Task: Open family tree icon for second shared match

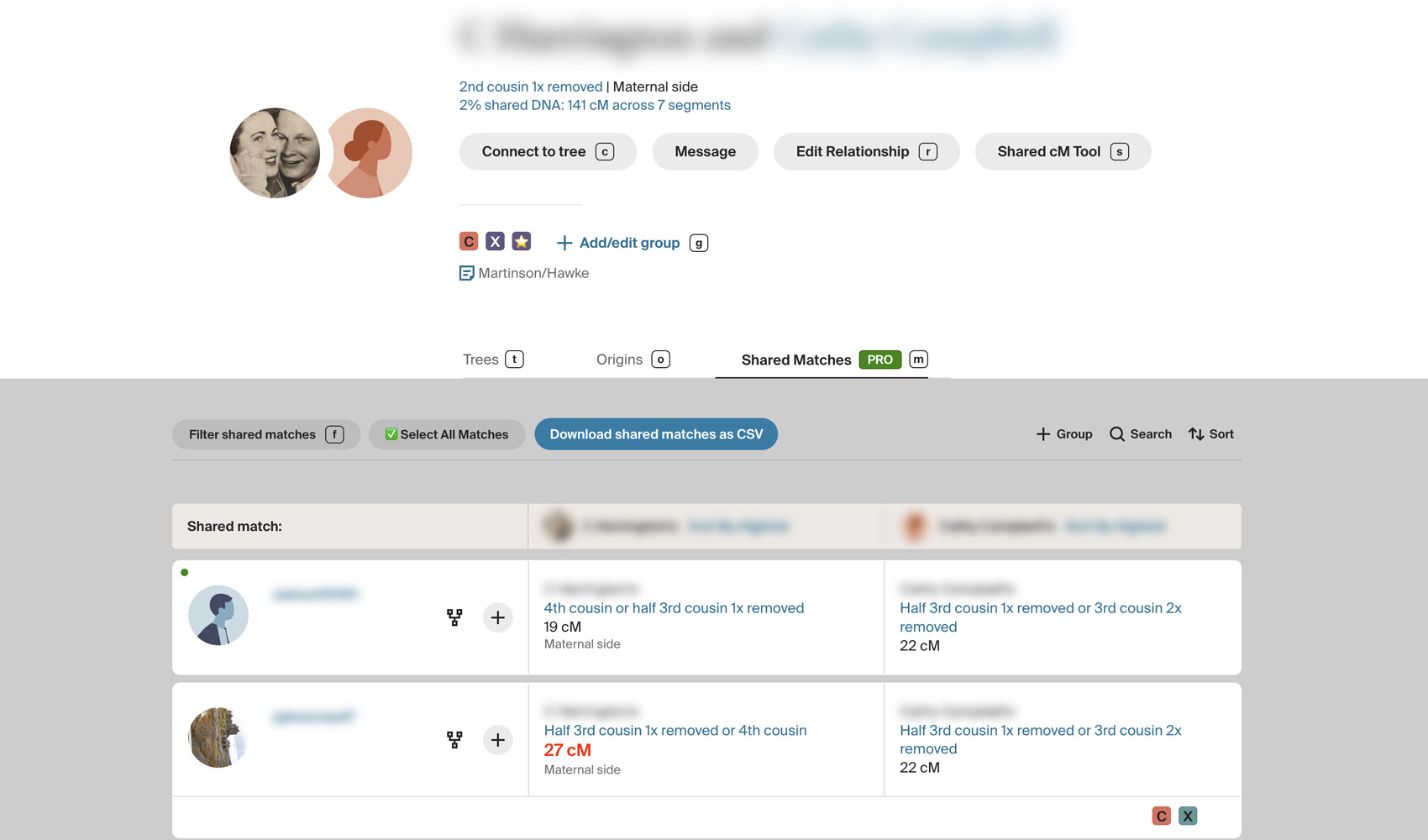Action: pyautogui.click(x=454, y=740)
